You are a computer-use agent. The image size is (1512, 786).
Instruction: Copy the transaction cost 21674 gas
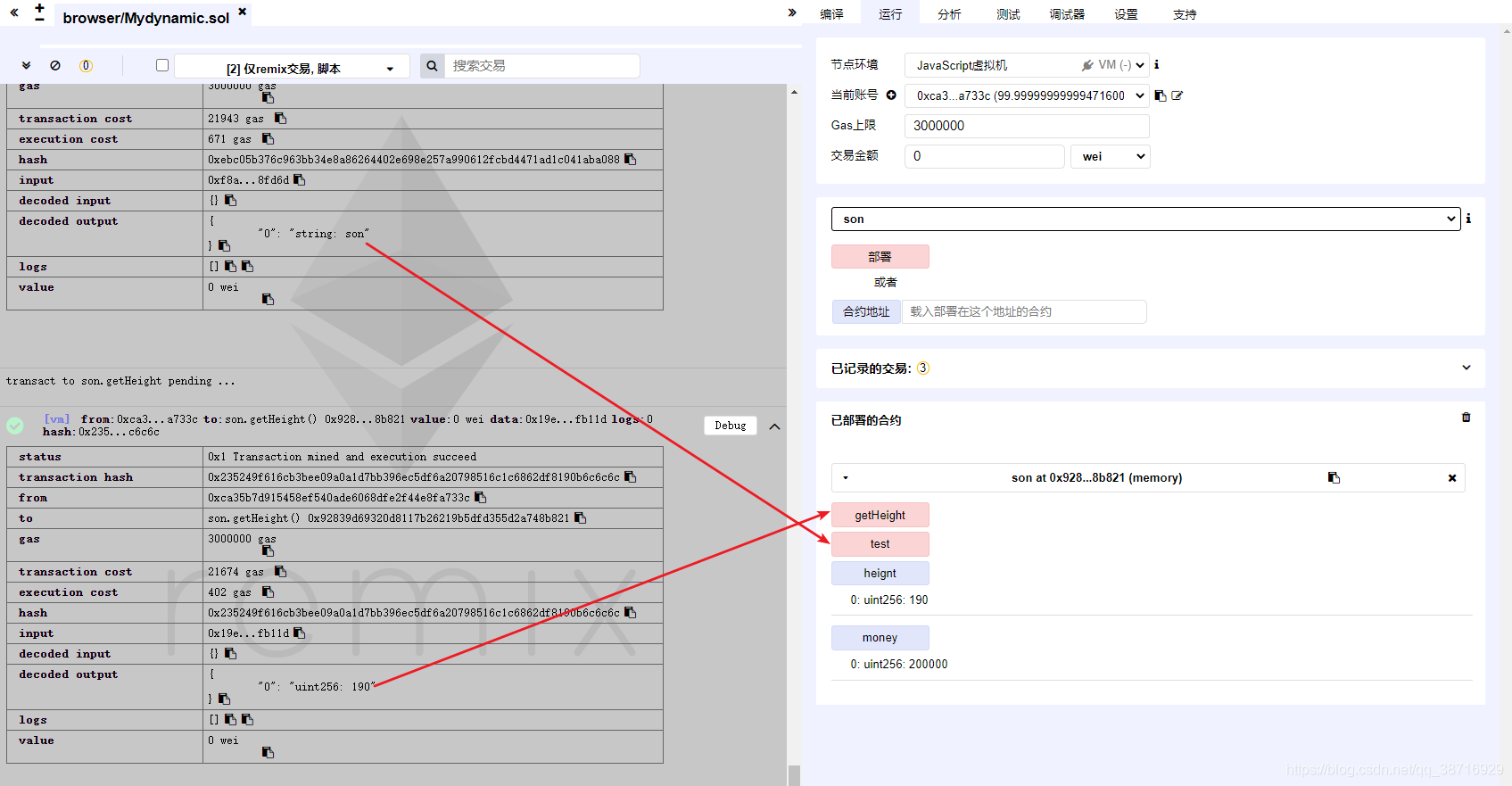280,571
